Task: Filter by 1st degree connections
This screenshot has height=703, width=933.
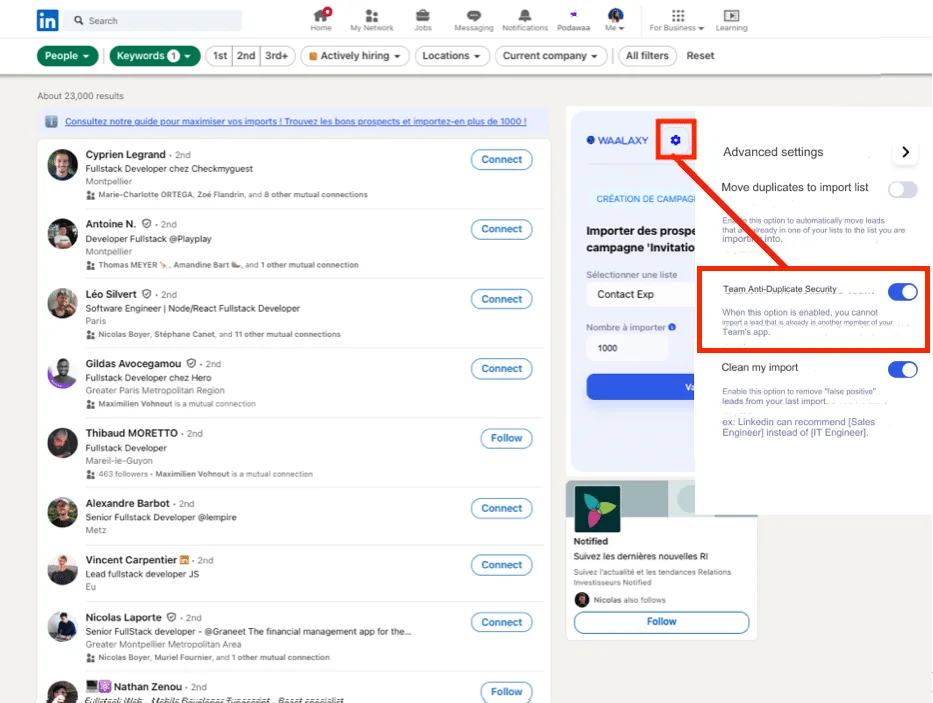Action: (x=220, y=55)
